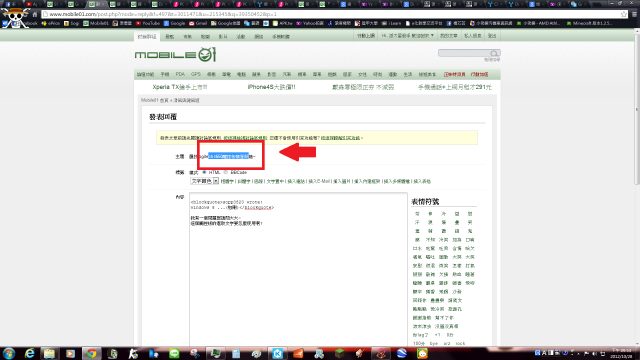Click the Mobile01 site logo
The width and height of the screenshot is (640, 360).
click(x=175, y=55)
